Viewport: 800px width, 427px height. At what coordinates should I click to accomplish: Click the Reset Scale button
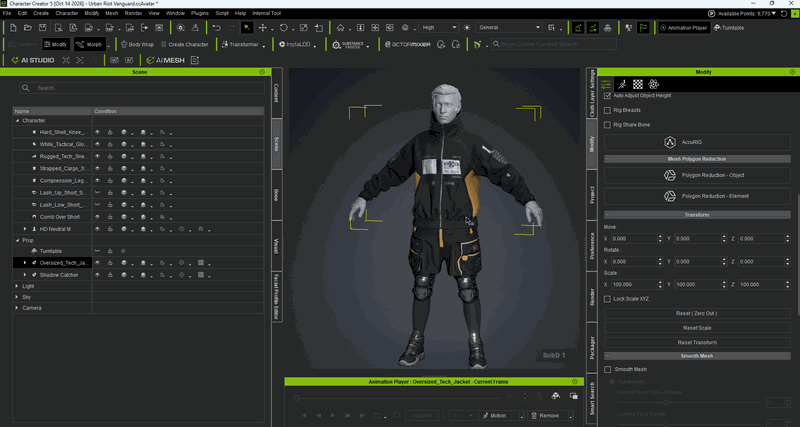(x=697, y=328)
